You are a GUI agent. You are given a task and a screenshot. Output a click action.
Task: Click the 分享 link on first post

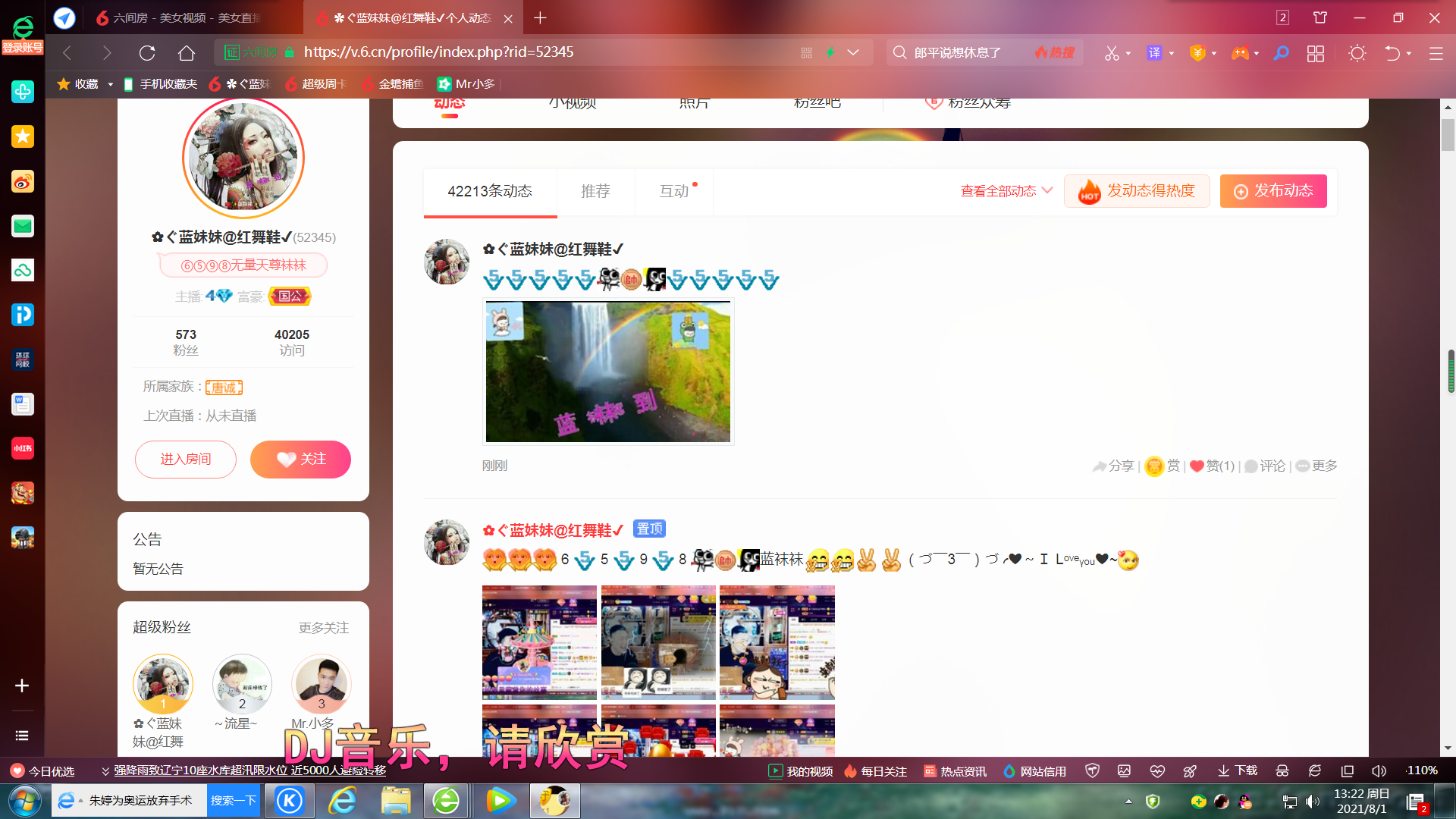(x=1113, y=466)
